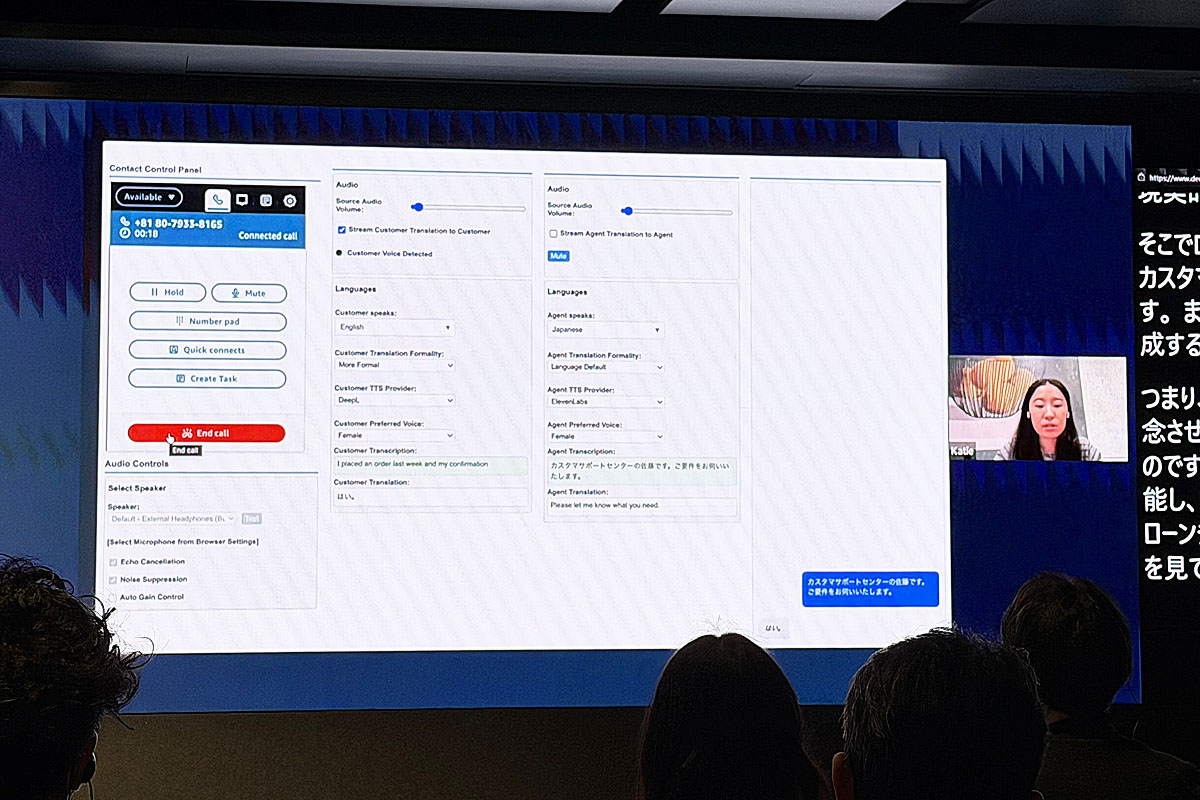The width and height of the screenshot is (1200, 800).
Task: Mute the call in Contact Control Panel
Action: [249, 293]
